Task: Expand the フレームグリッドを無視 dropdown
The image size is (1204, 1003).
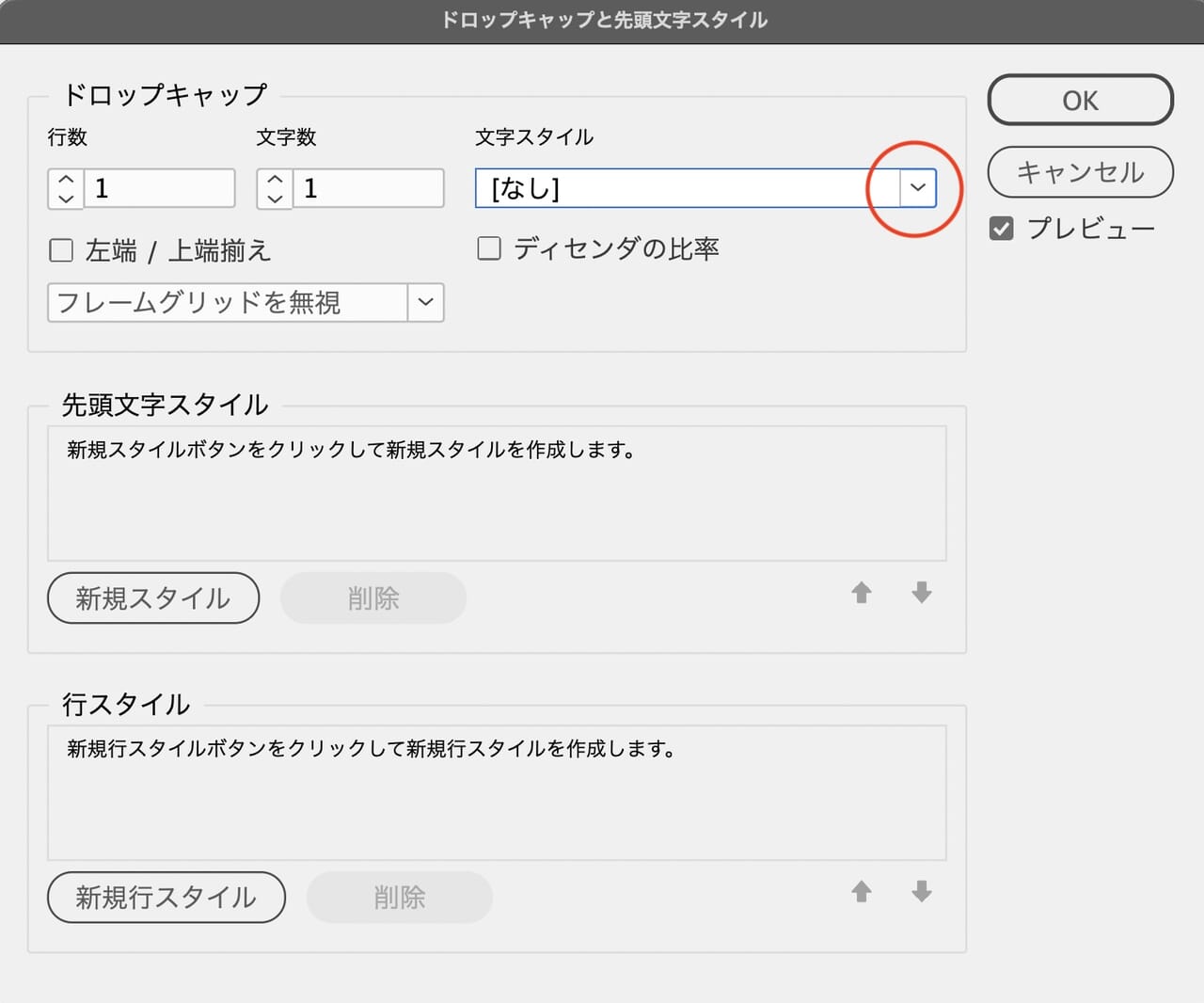Action: tap(425, 302)
